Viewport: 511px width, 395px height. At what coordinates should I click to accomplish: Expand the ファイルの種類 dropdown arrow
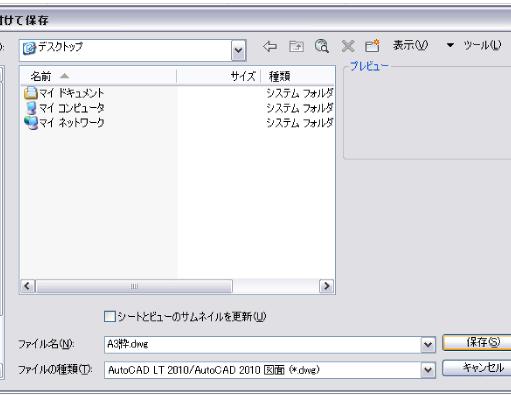click(x=428, y=370)
